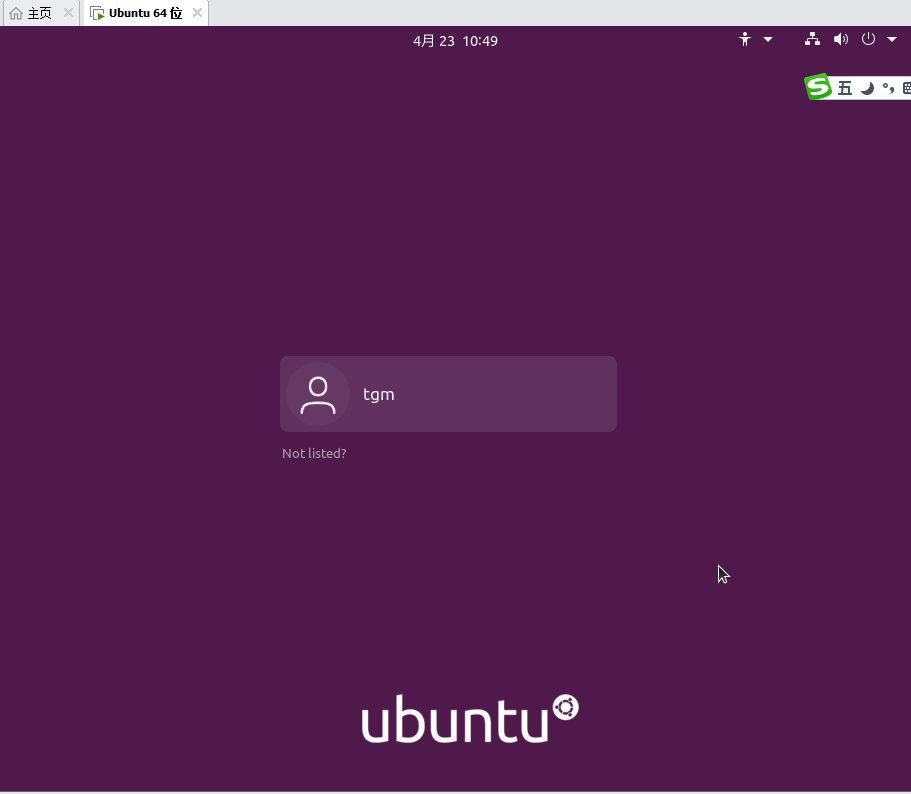The height and width of the screenshot is (794, 911).
Task: Click the VM running icon on Ubuntu tab
Action: click(97, 13)
